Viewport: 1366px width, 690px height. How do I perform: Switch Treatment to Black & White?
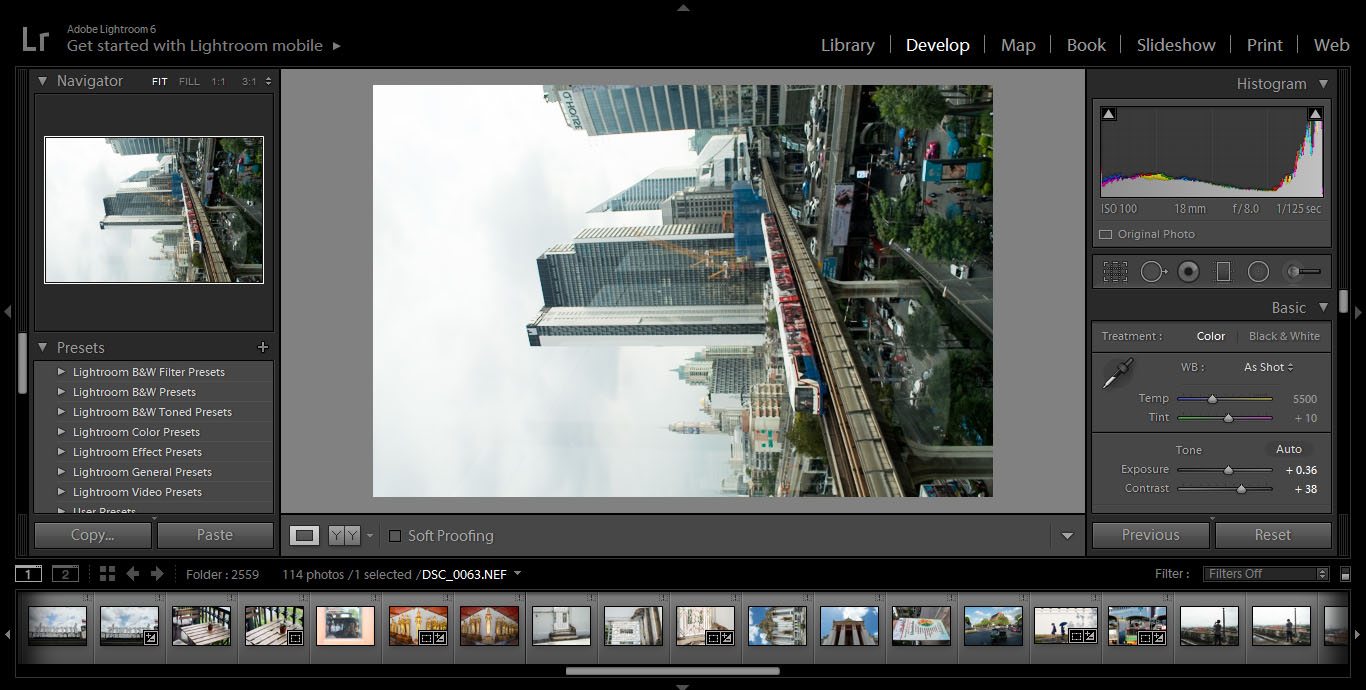click(1284, 336)
